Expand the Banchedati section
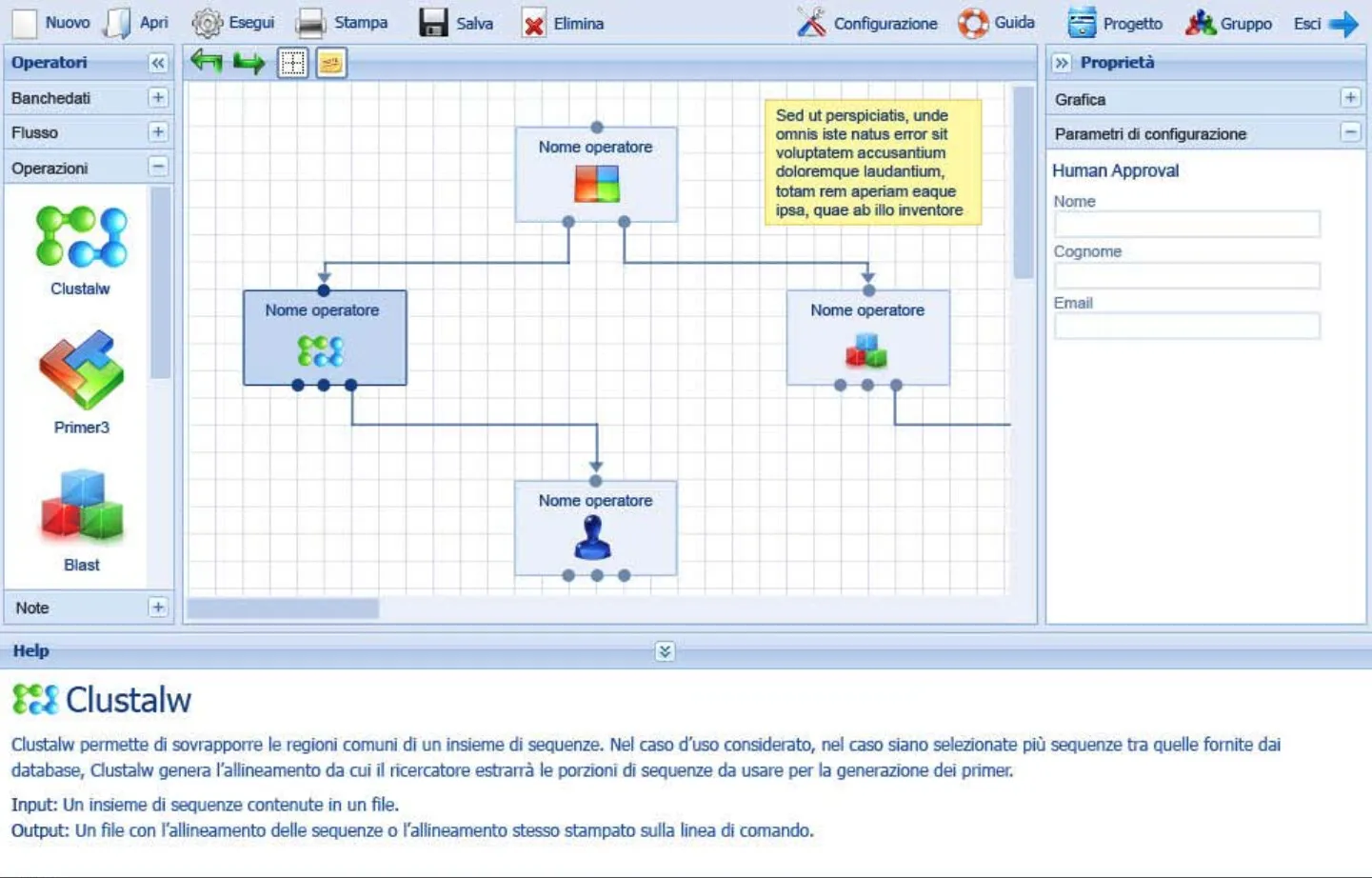Viewport: 1372px width, 878px height. (159, 97)
